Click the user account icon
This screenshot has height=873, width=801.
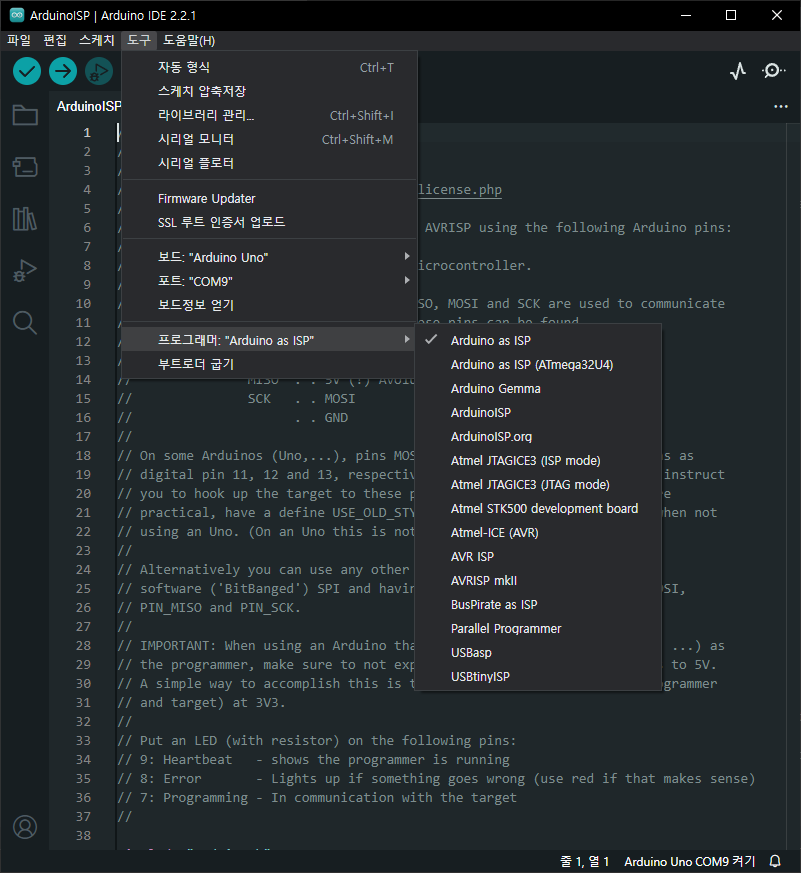pyautogui.click(x=25, y=827)
